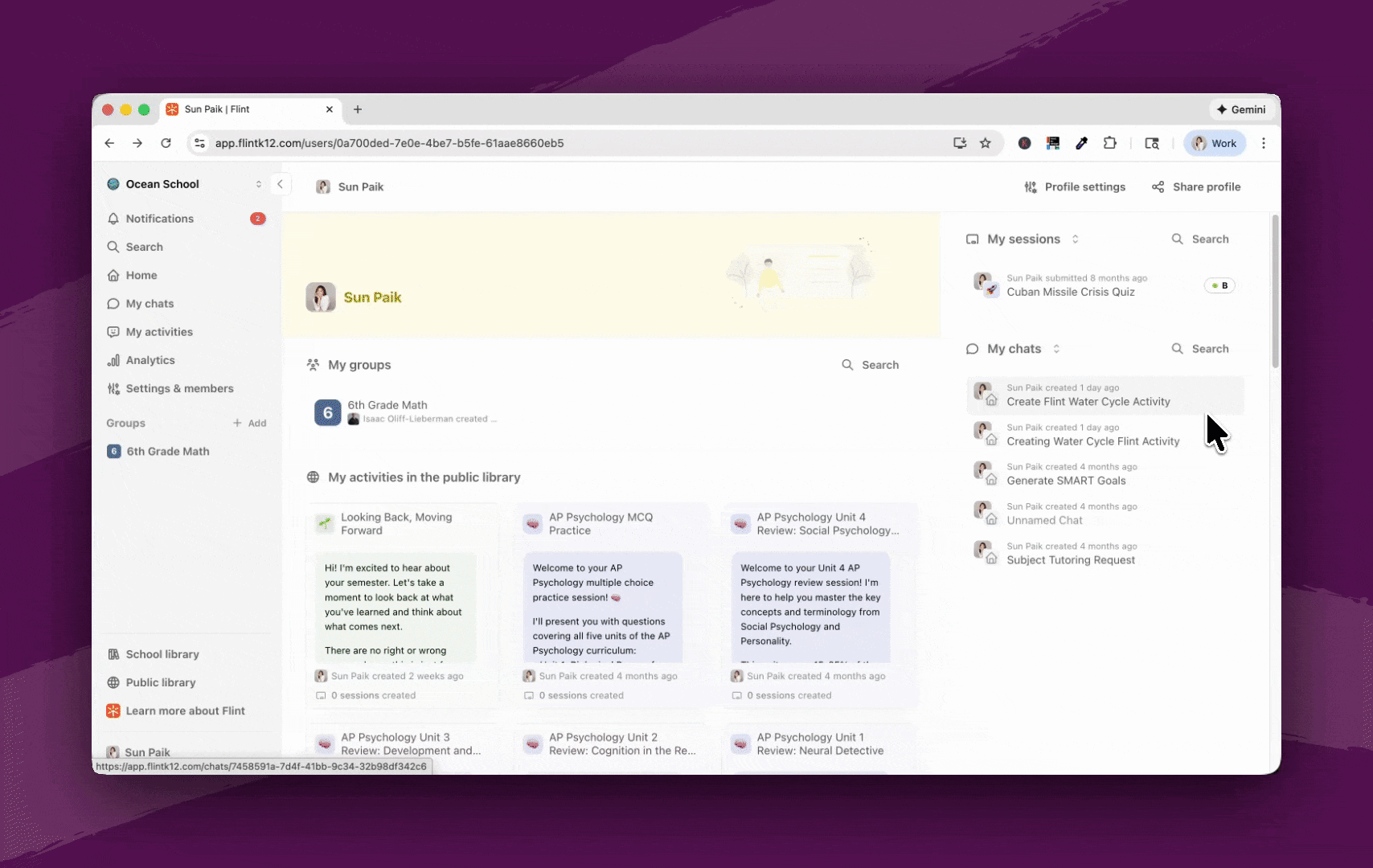
Task: Open the Subject Tutoring Request chat
Action: pos(1105,554)
